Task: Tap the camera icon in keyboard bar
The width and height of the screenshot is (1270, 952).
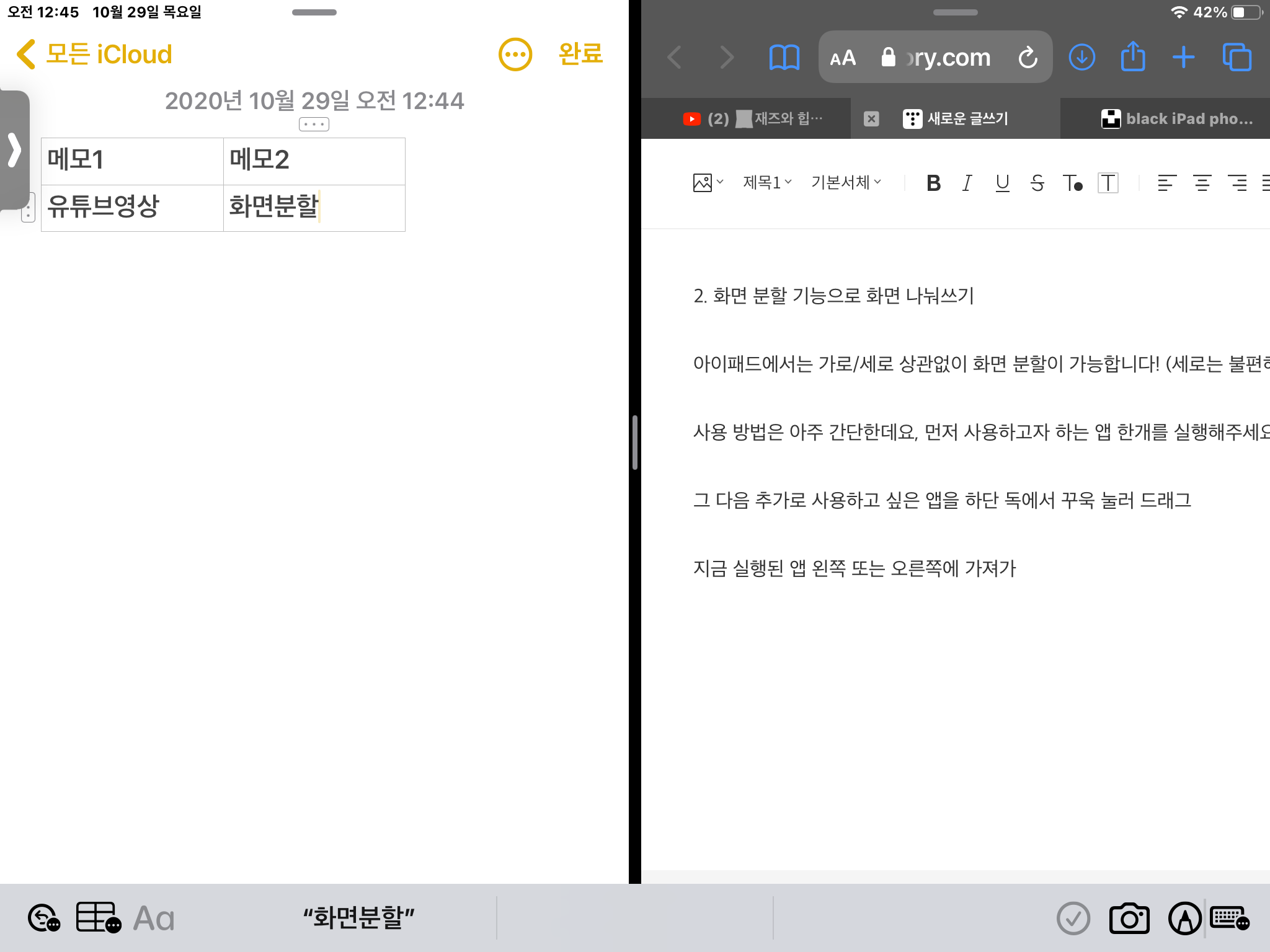Action: click(x=1129, y=919)
